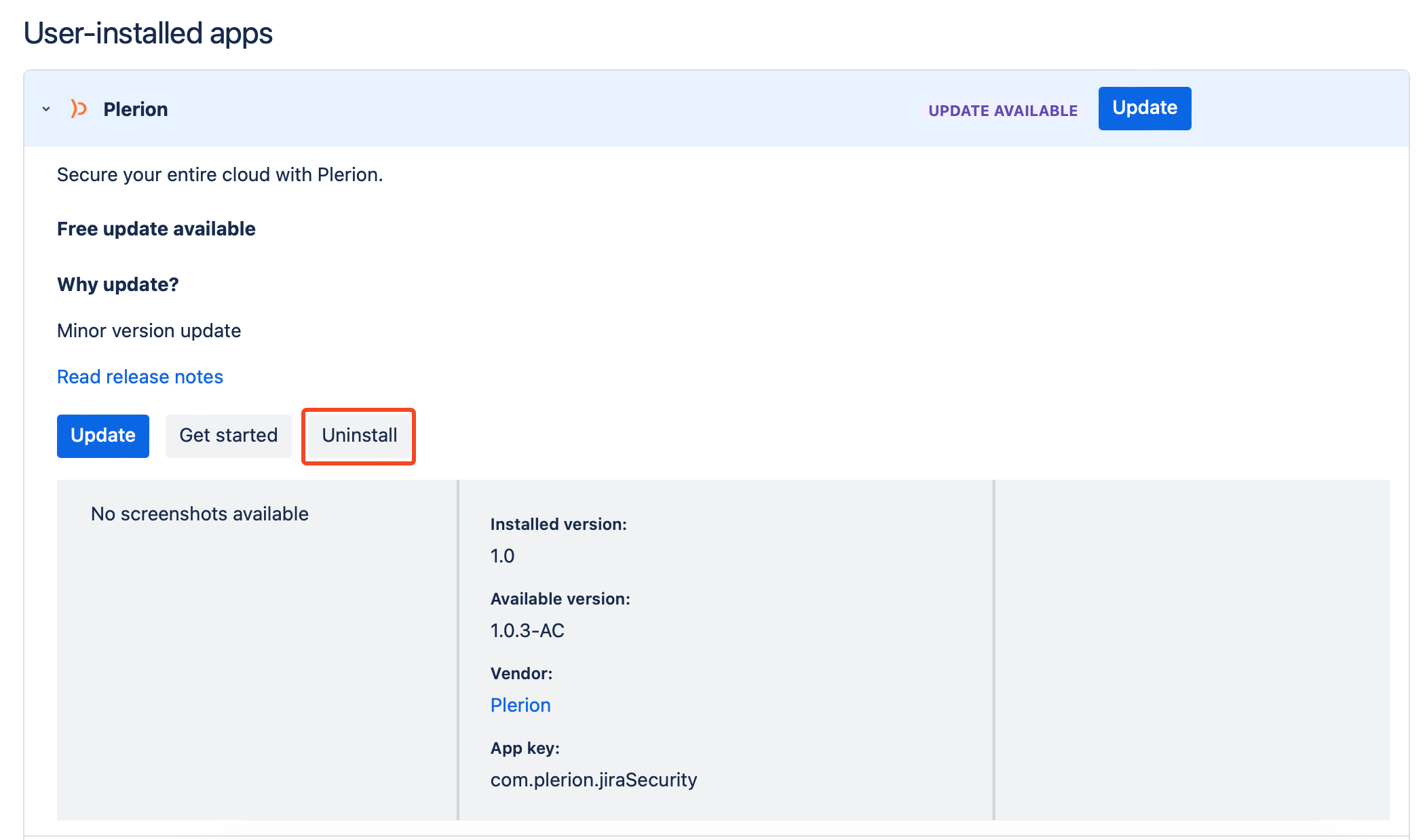Viewport: 1425px width, 840px height.
Task: Click the Why update? heading
Action: pos(118,284)
